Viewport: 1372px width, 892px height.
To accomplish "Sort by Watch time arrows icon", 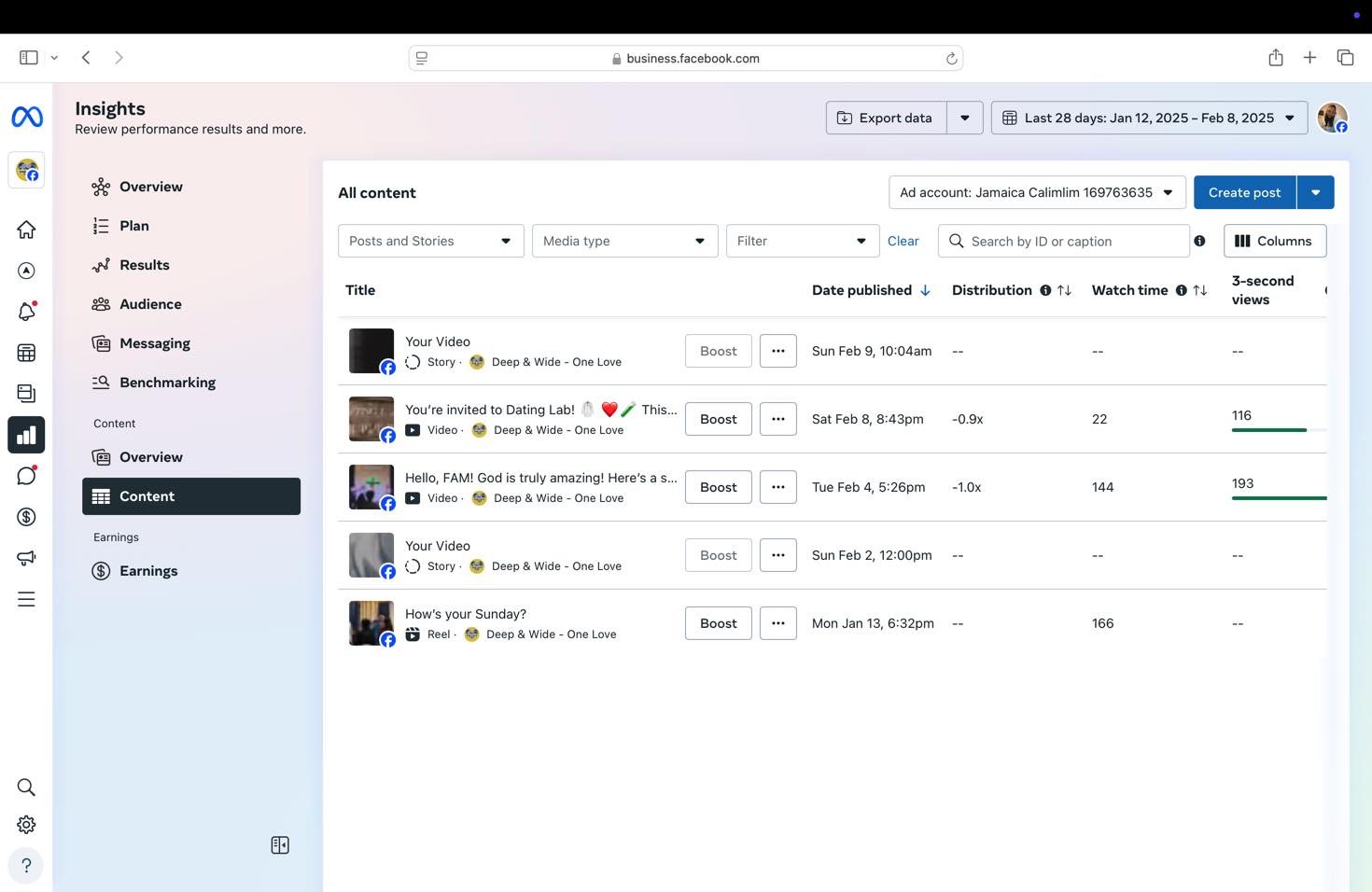I will [x=1200, y=290].
